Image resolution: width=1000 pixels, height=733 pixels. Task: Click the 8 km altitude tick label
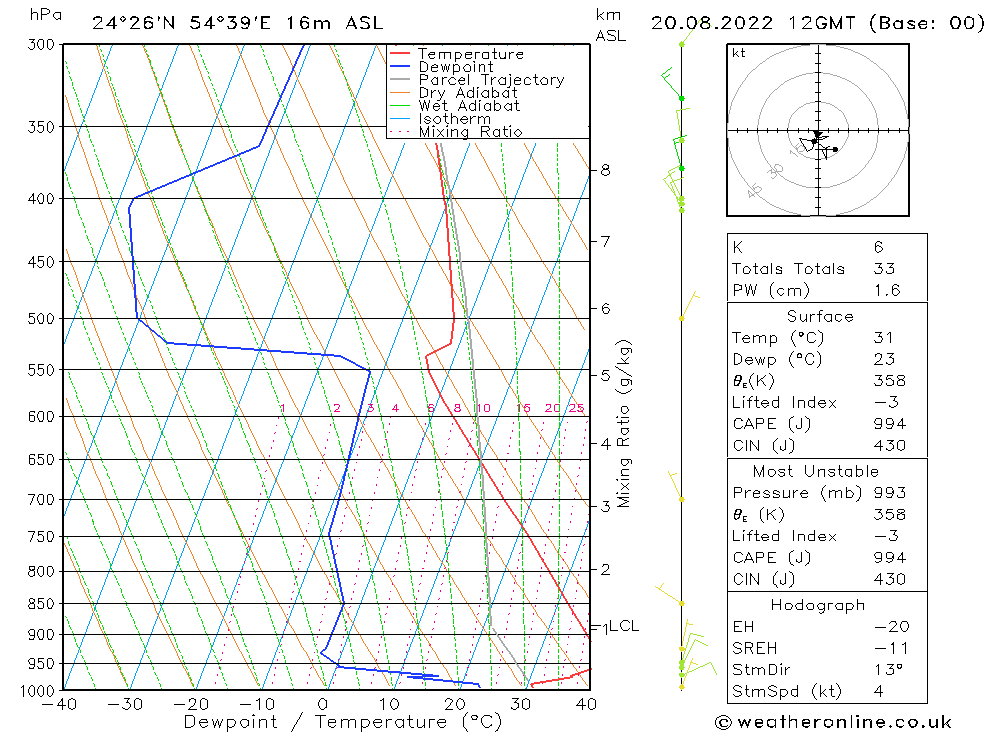tap(605, 170)
